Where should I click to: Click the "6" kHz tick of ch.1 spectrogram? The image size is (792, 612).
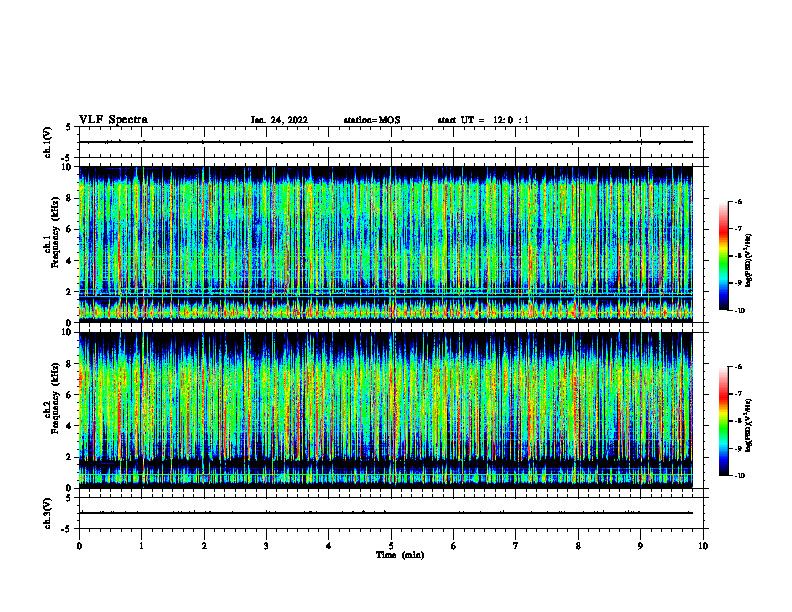coord(70,230)
